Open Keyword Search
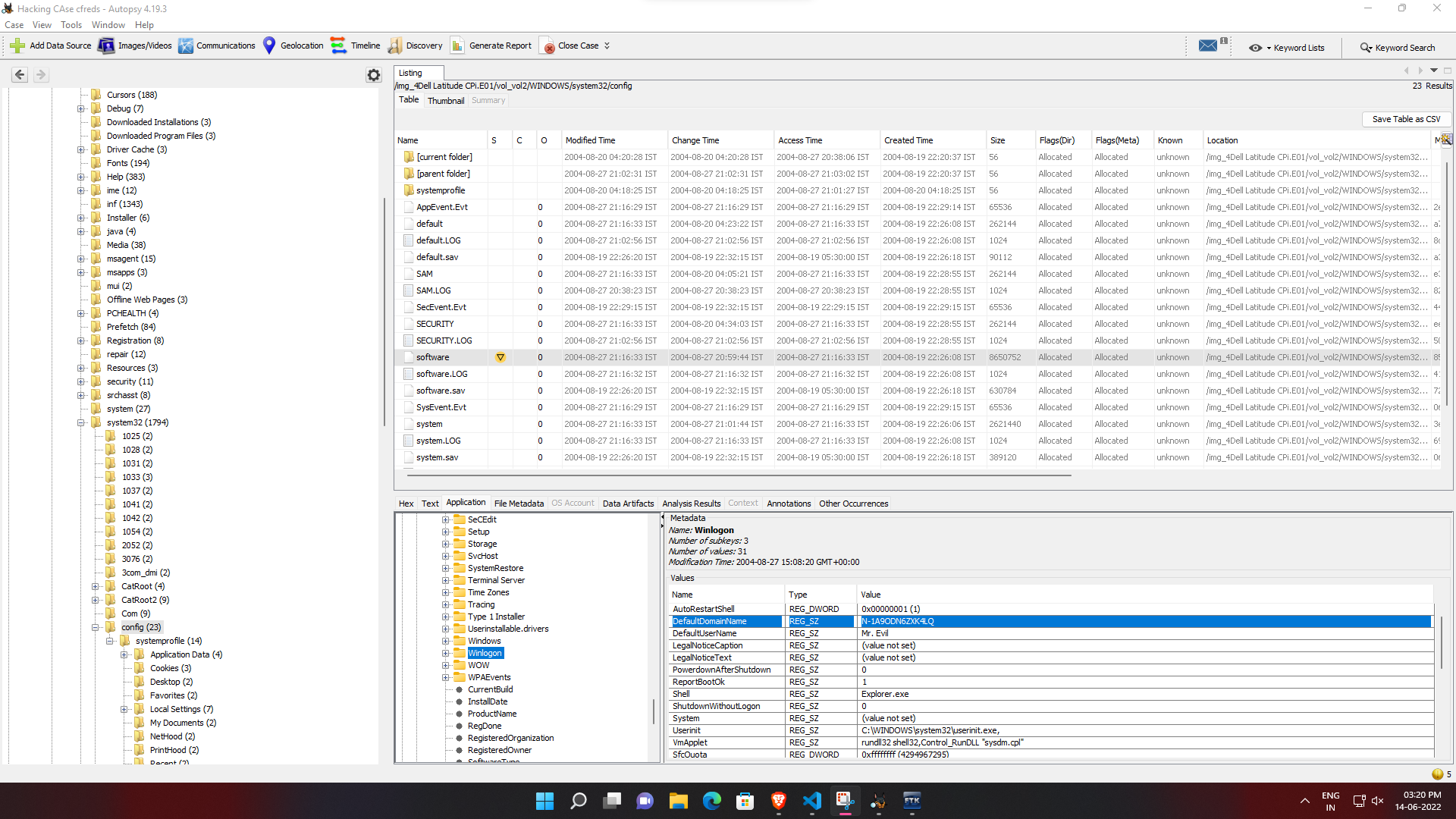Image resolution: width=1456 pixels, height=819 pixels. coord(1397,48)
